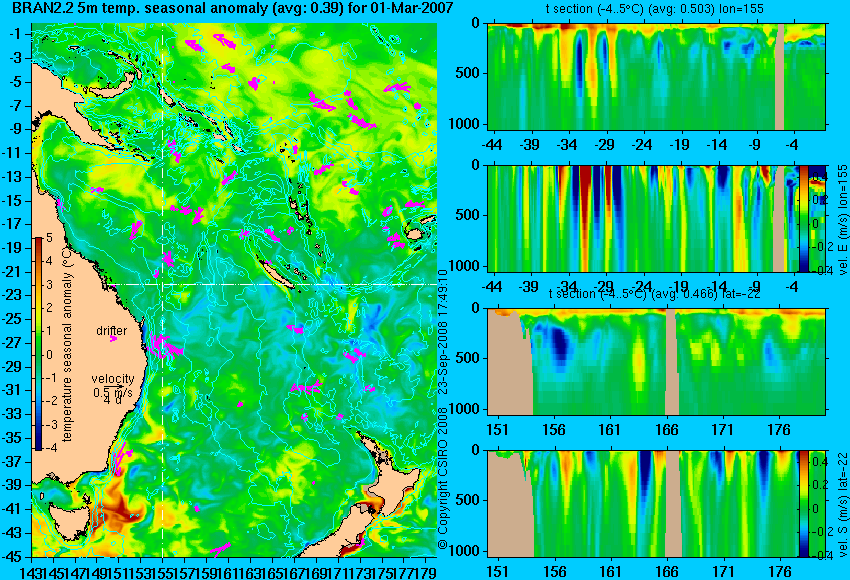Click the 't section' lat=-22 panel title

pos(655,294)
